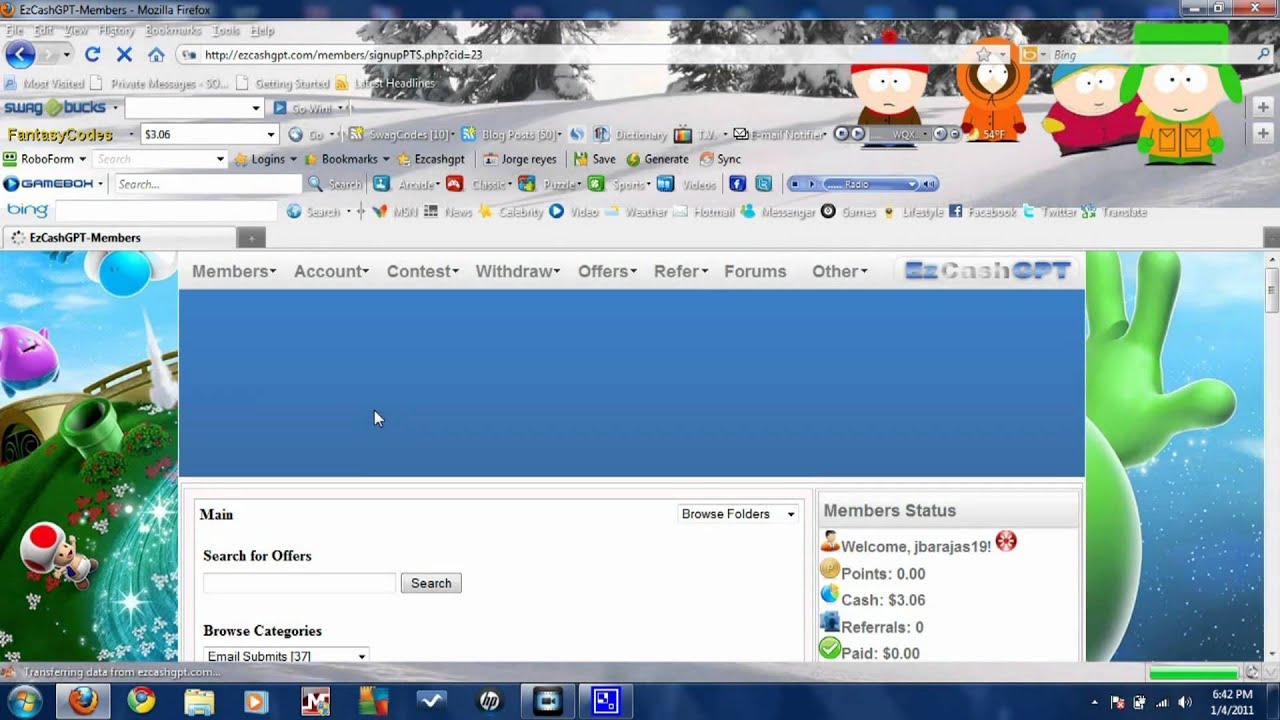1280x720 pixels.
Task: Open Translate on the Bing bar
Action: click(1113, 212)
